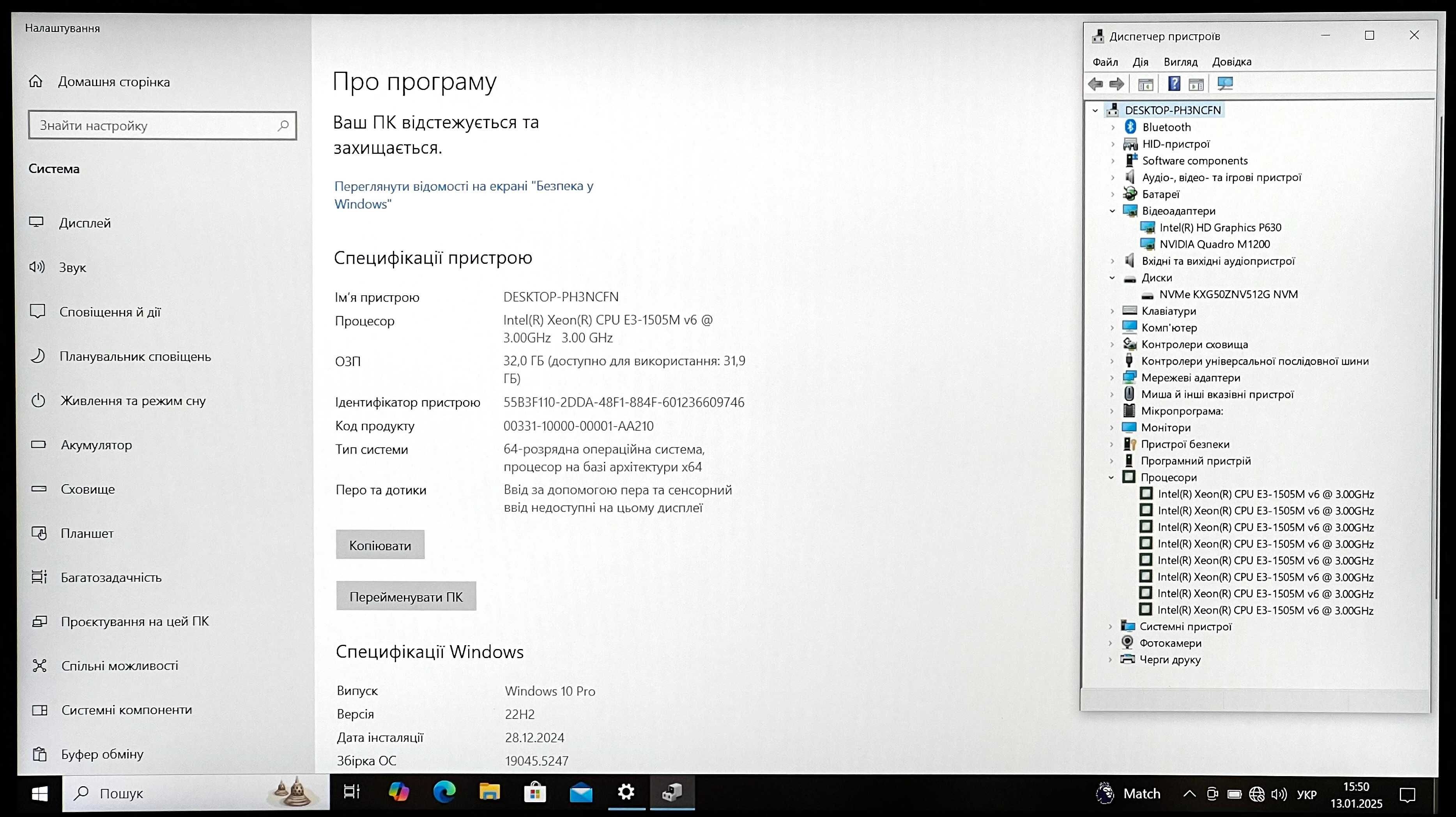Select Software components in device tree
Image resolution: width=1456 pixels, height=817 pixels.
[x=1195, y=161]
